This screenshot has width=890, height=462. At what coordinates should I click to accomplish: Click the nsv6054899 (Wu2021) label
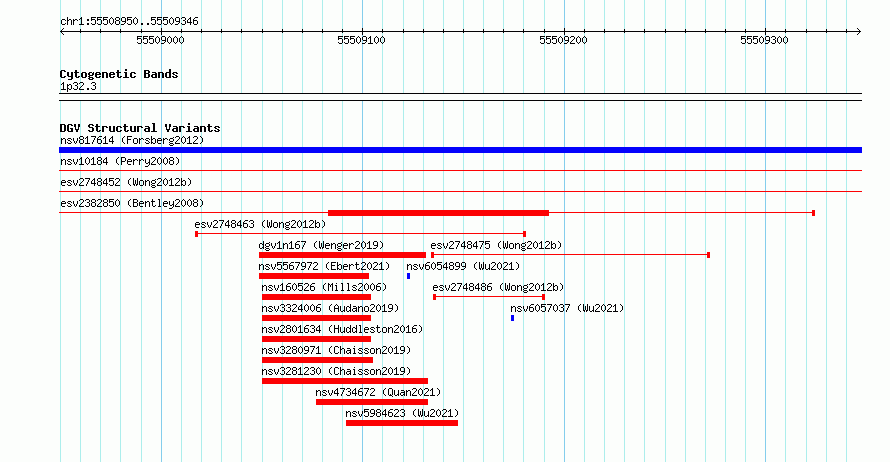coord(463,266)
